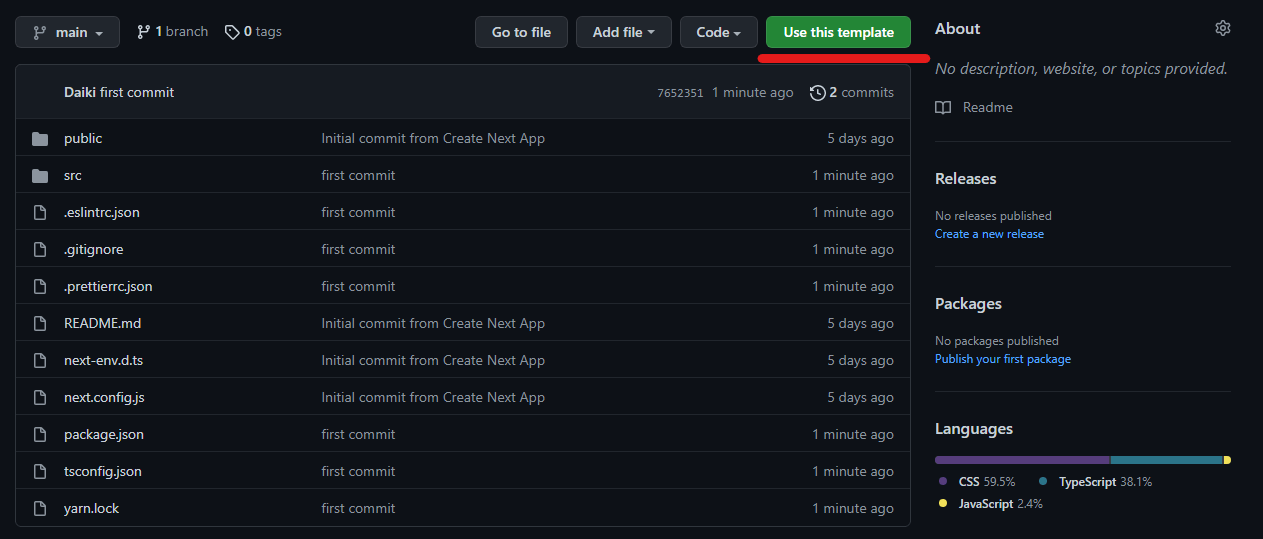Open the yarn.lock file
Image resolution: width=1263 pixels, height=539 pixels.
pos(91,508)
